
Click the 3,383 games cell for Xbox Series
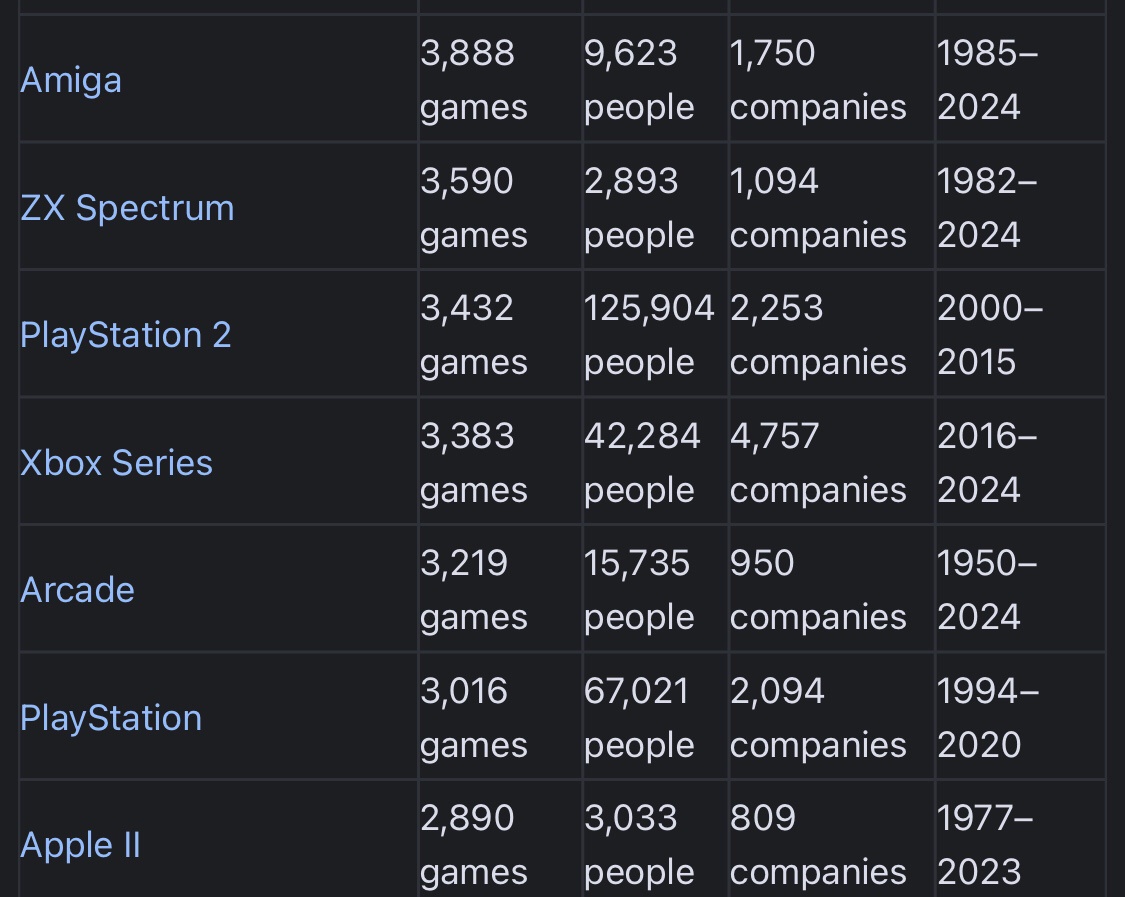click(500, 462)
